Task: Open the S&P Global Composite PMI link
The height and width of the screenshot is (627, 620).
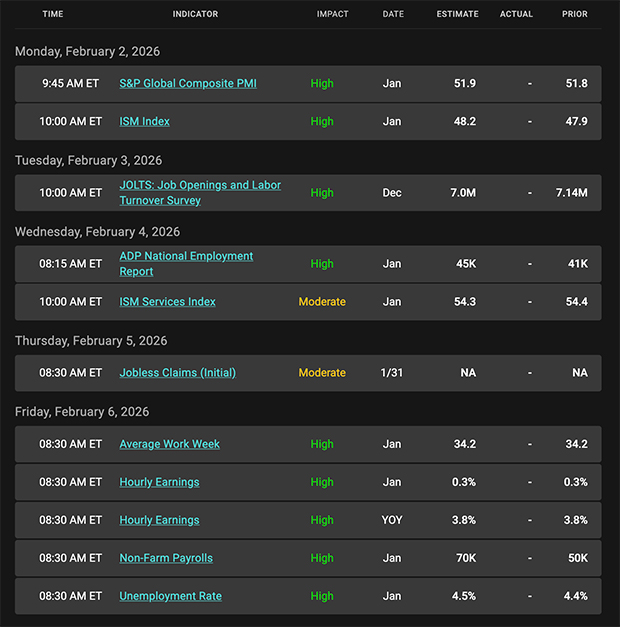Action: click(188, 84)
